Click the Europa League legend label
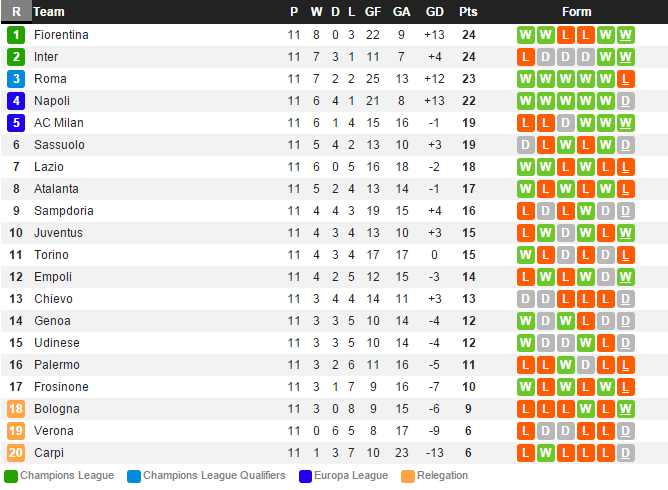Image resolution: width=668 pixels, height=490 pixels. point(351,476)
